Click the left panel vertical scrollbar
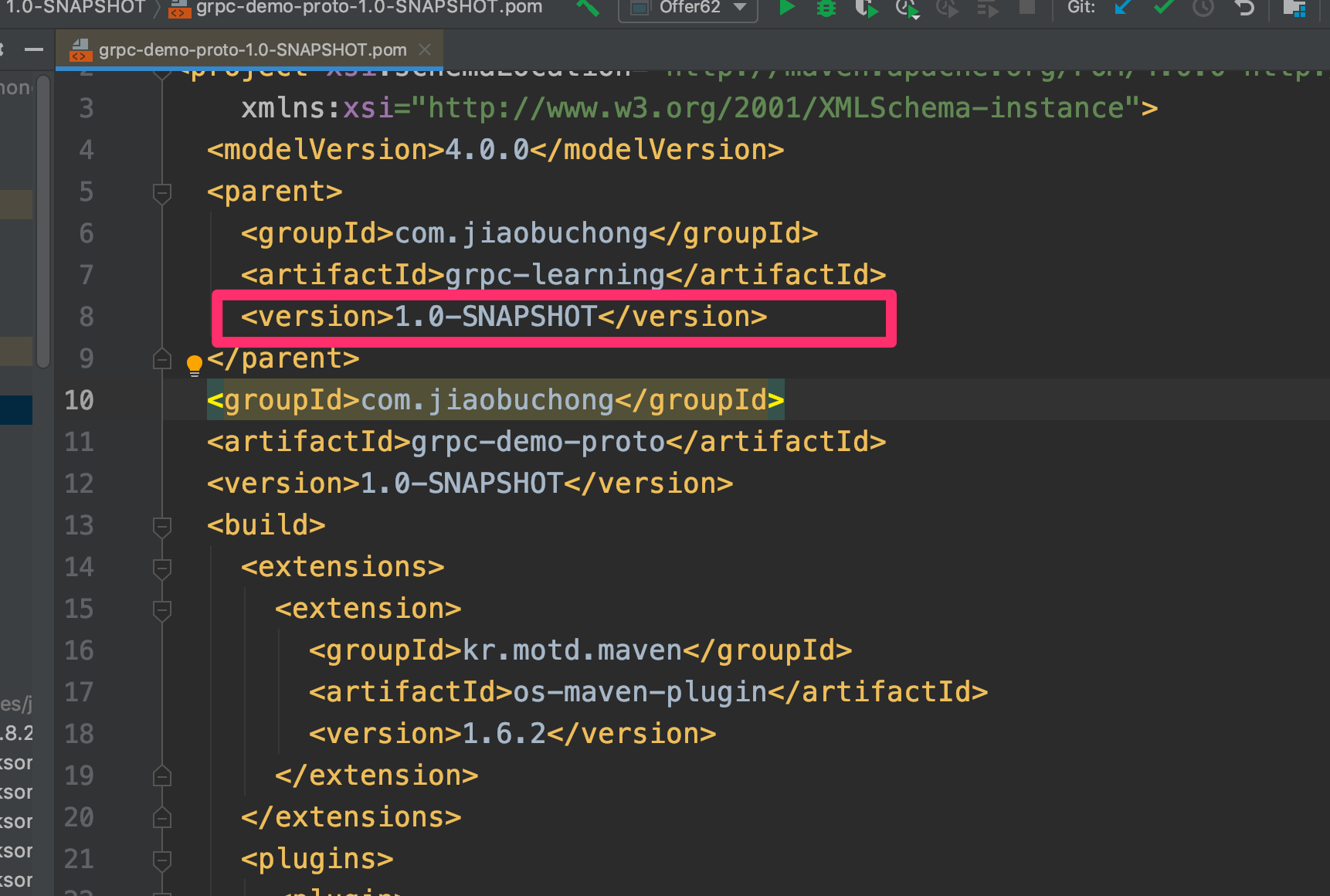 pyautogui.click(x=43, y=220)
